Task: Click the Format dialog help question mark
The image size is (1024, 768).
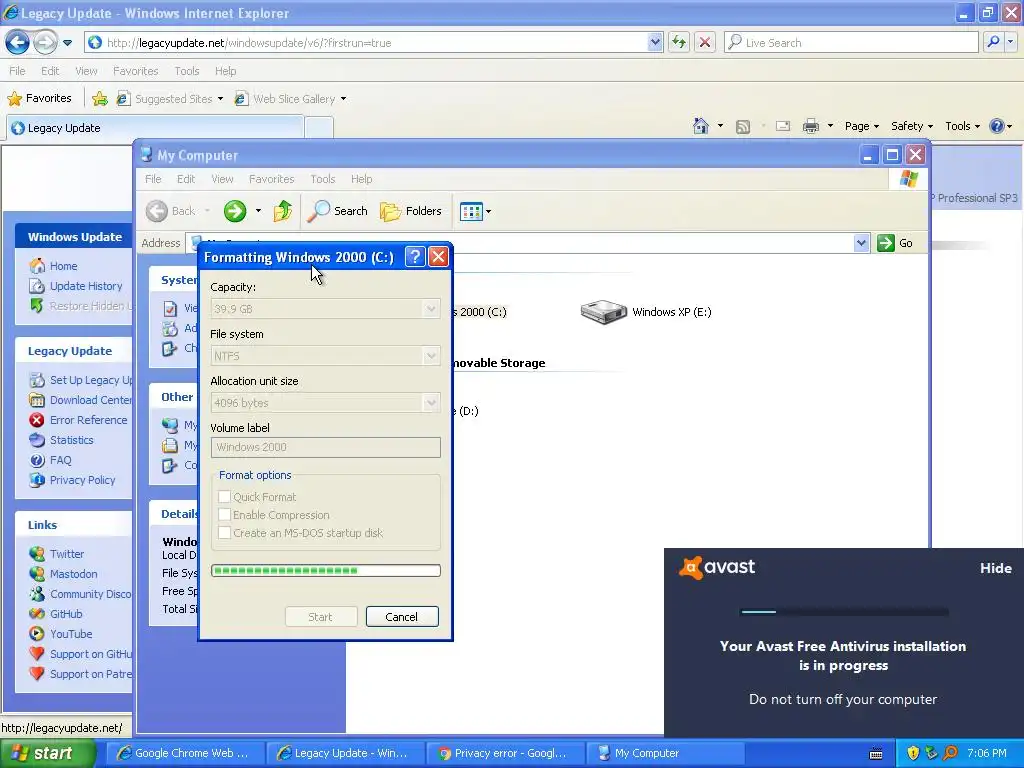Action: (x=415, y=257)
